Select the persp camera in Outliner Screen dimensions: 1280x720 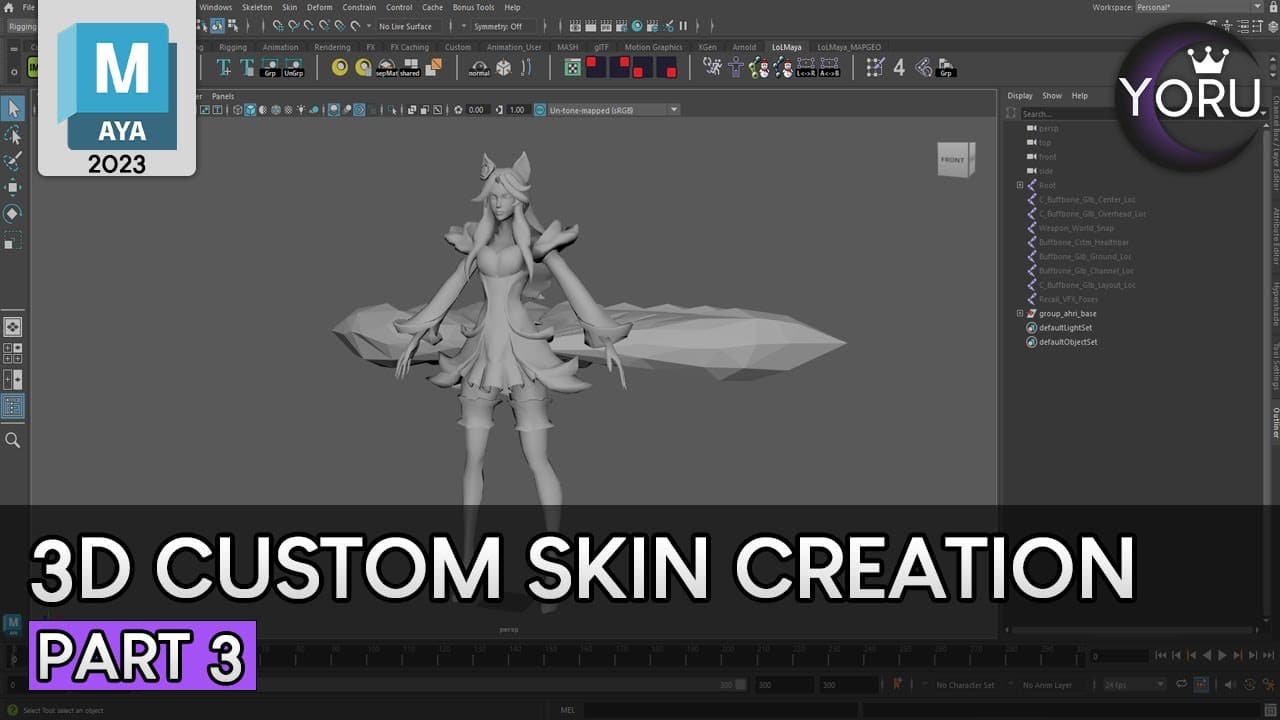[x=1048, y=128]
